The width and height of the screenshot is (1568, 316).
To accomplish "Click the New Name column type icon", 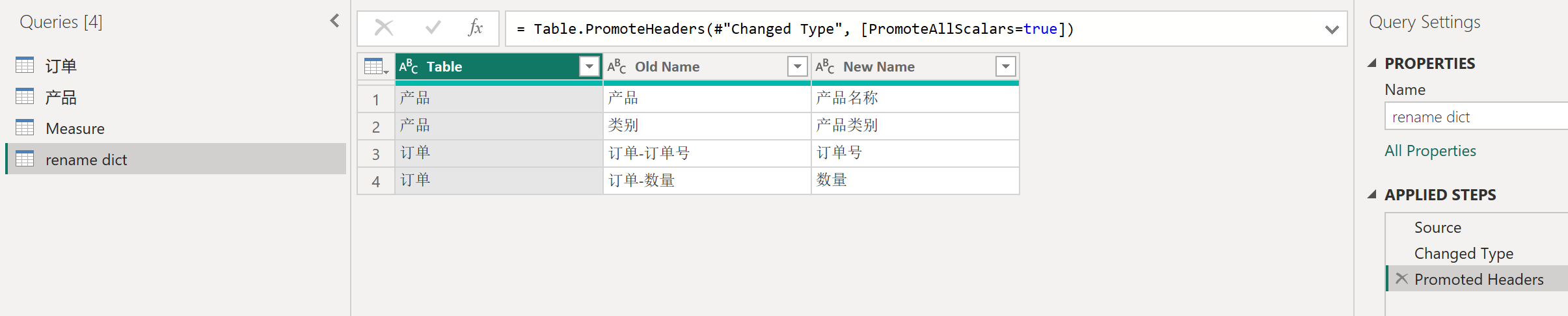I will [824, 66].
